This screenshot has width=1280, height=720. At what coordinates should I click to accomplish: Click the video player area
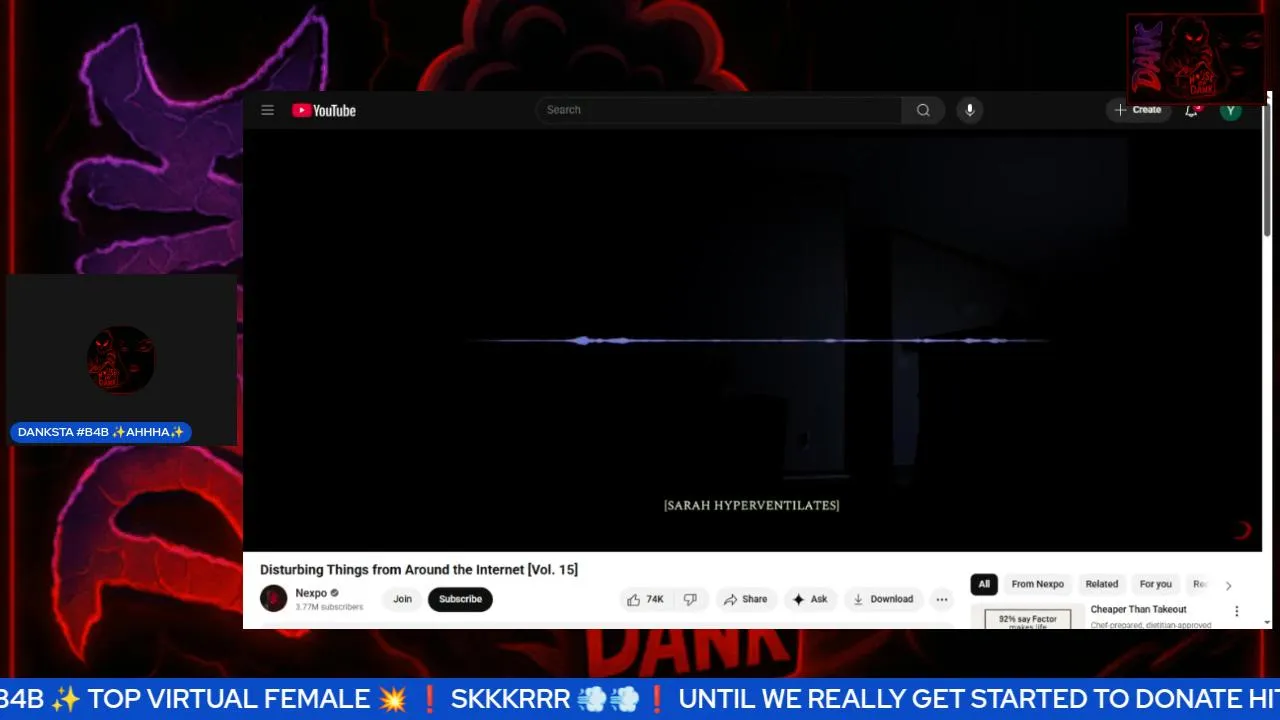coord(752,340)
